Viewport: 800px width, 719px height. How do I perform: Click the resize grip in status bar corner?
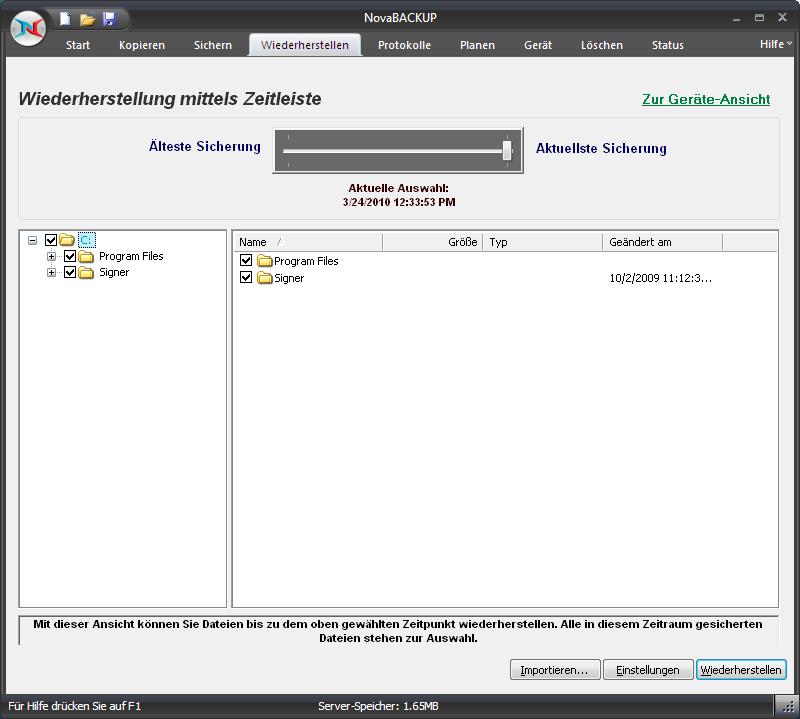[789, 706]
